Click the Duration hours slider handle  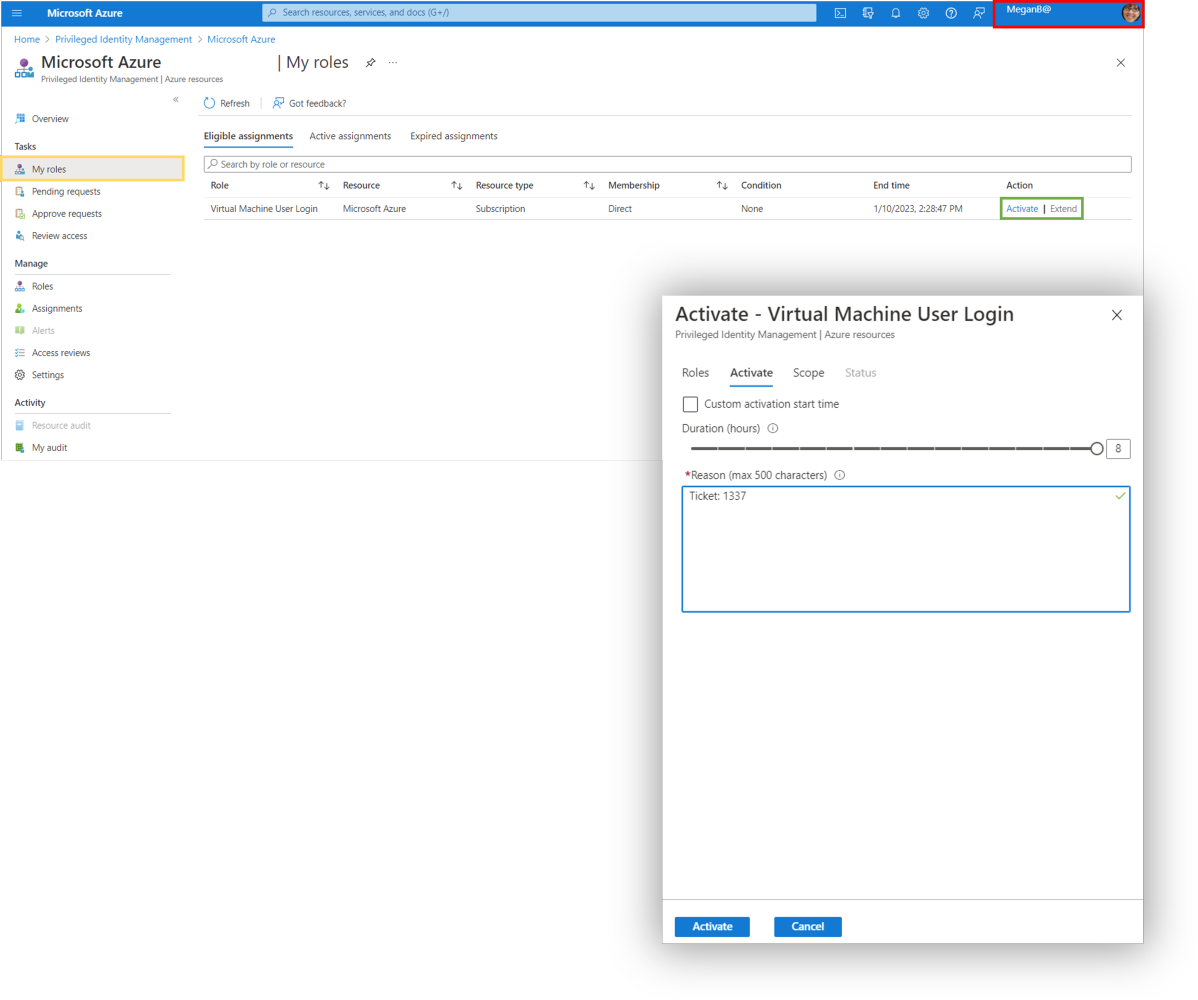click(x=1097, y=449)
